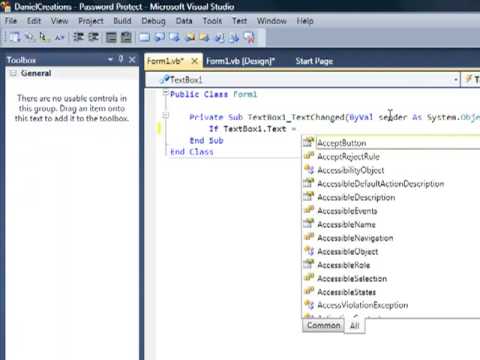This screenshot has height=360, width=480.
Task: Open the Toolbox window position dropdown
Action: pyautogui.click(x=110, y=60)
